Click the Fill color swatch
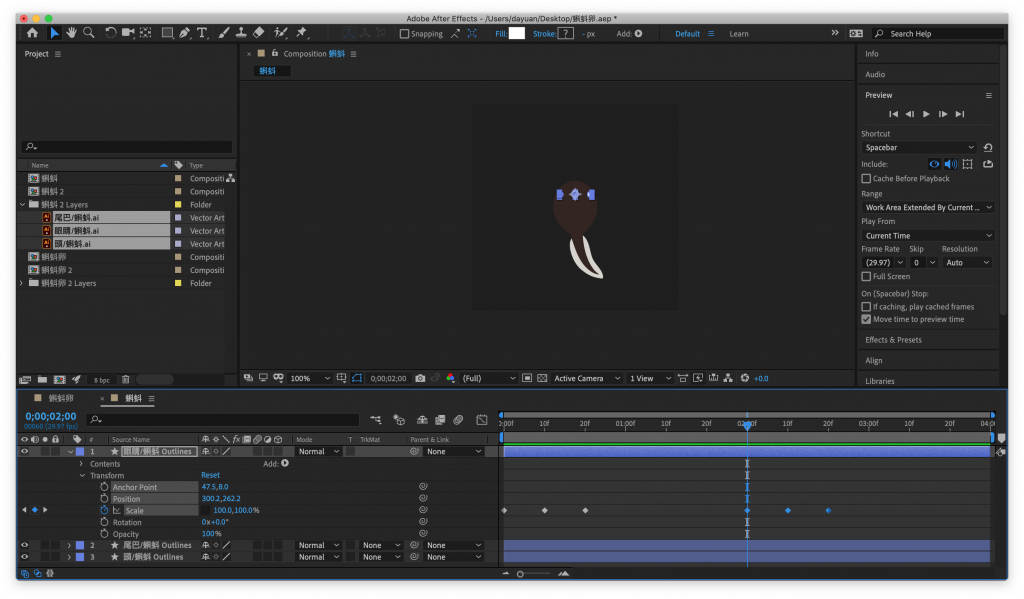This screenshot has height=599, width=1024. pyautogui.click(x=516, y=33)
